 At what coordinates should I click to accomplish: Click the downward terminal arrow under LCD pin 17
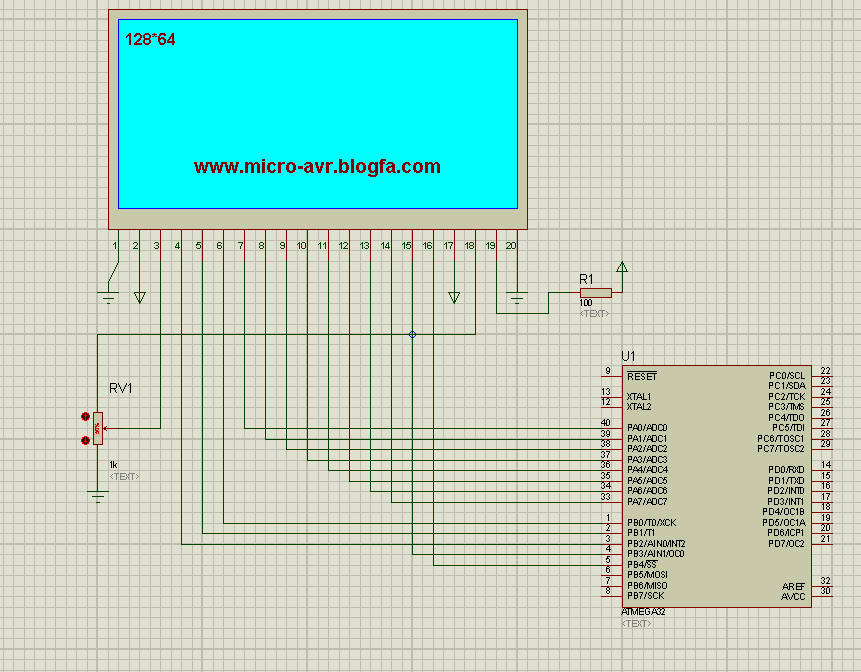click(x=454, y=296)
